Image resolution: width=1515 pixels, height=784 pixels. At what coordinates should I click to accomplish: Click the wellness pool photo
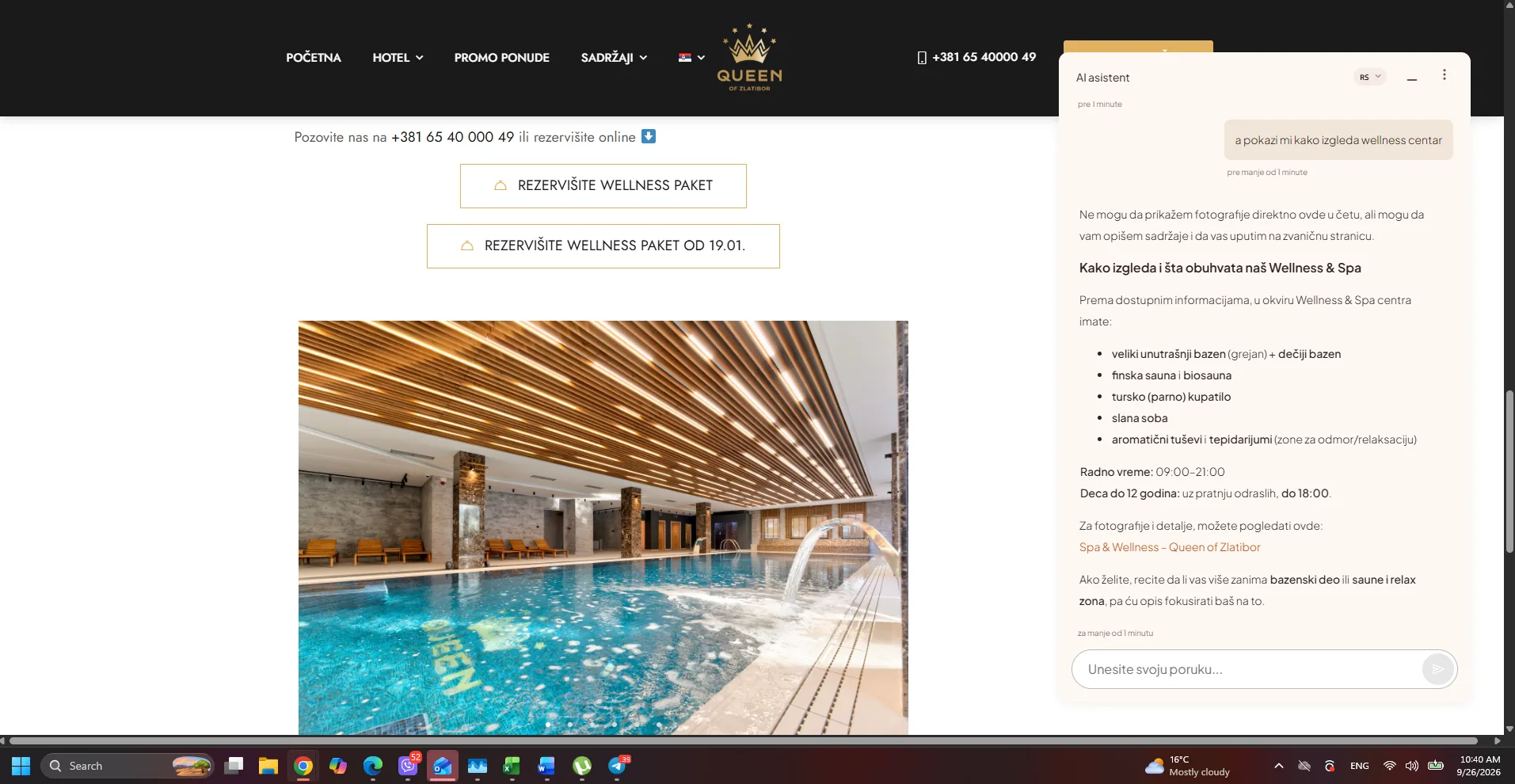point(603,527)
